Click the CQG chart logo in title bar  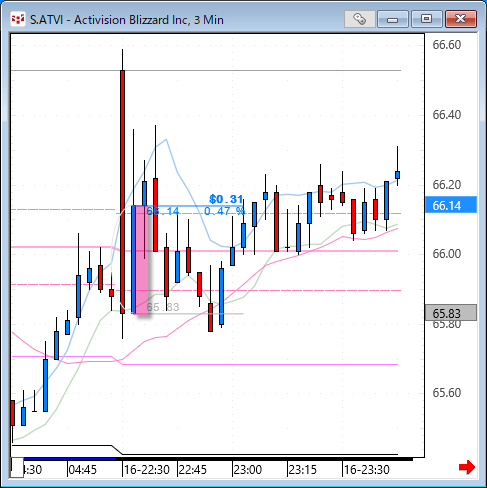coord(18,19)
